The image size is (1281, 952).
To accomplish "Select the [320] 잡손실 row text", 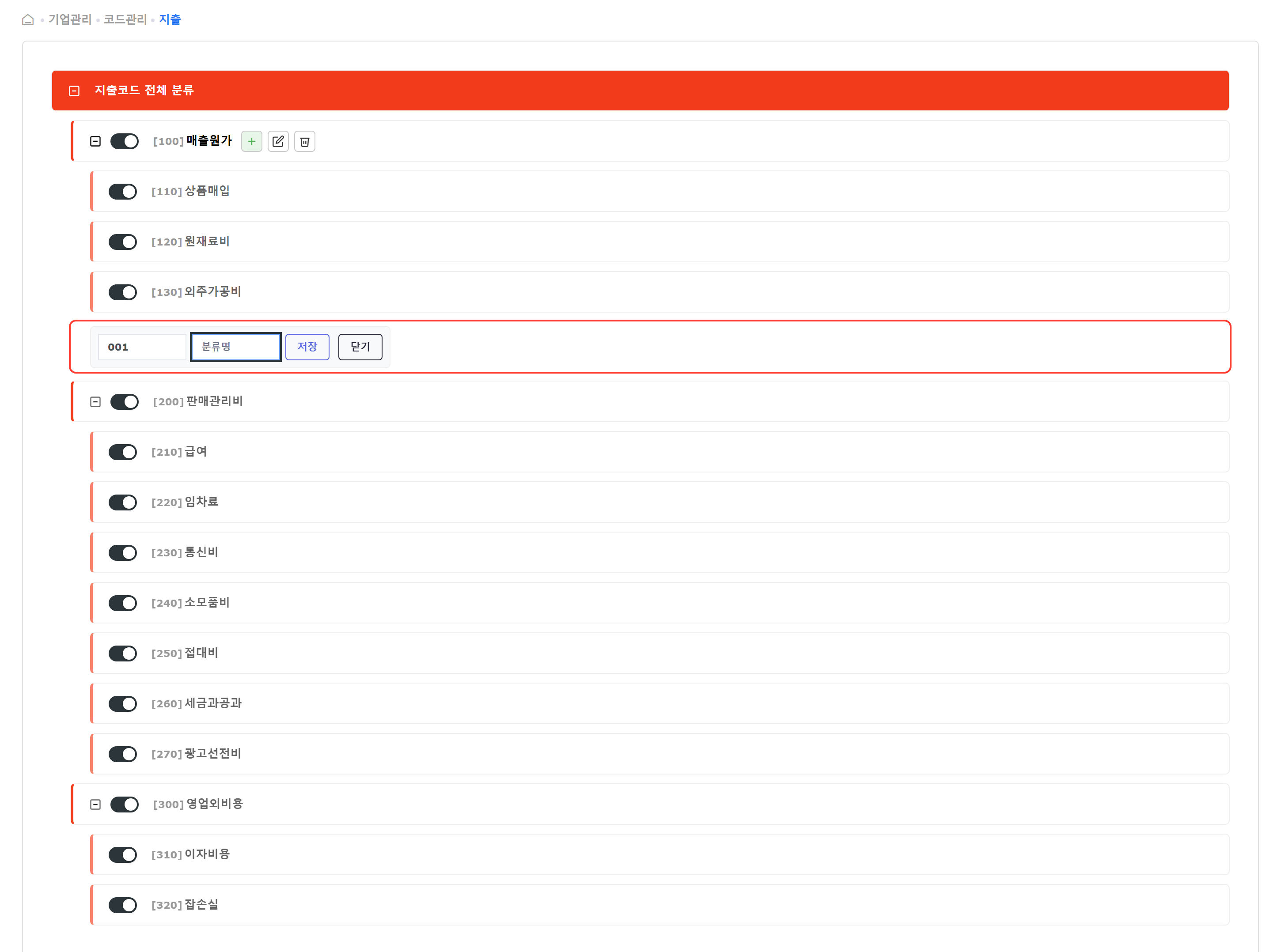I will tap(185, 905).
